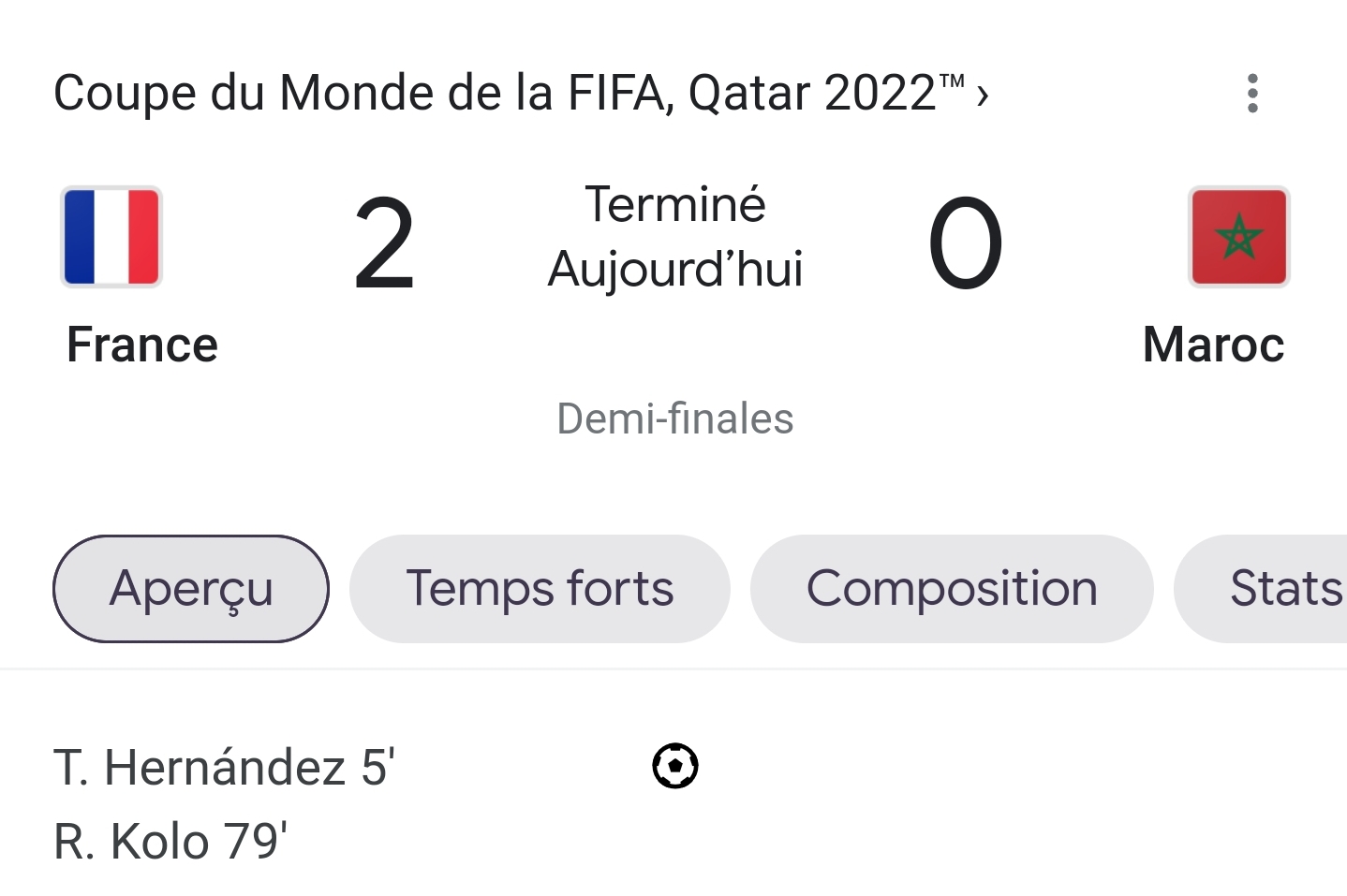The image size is (1347, 896).
Task: Tap the France flag icon
Action: coord(111,237)
